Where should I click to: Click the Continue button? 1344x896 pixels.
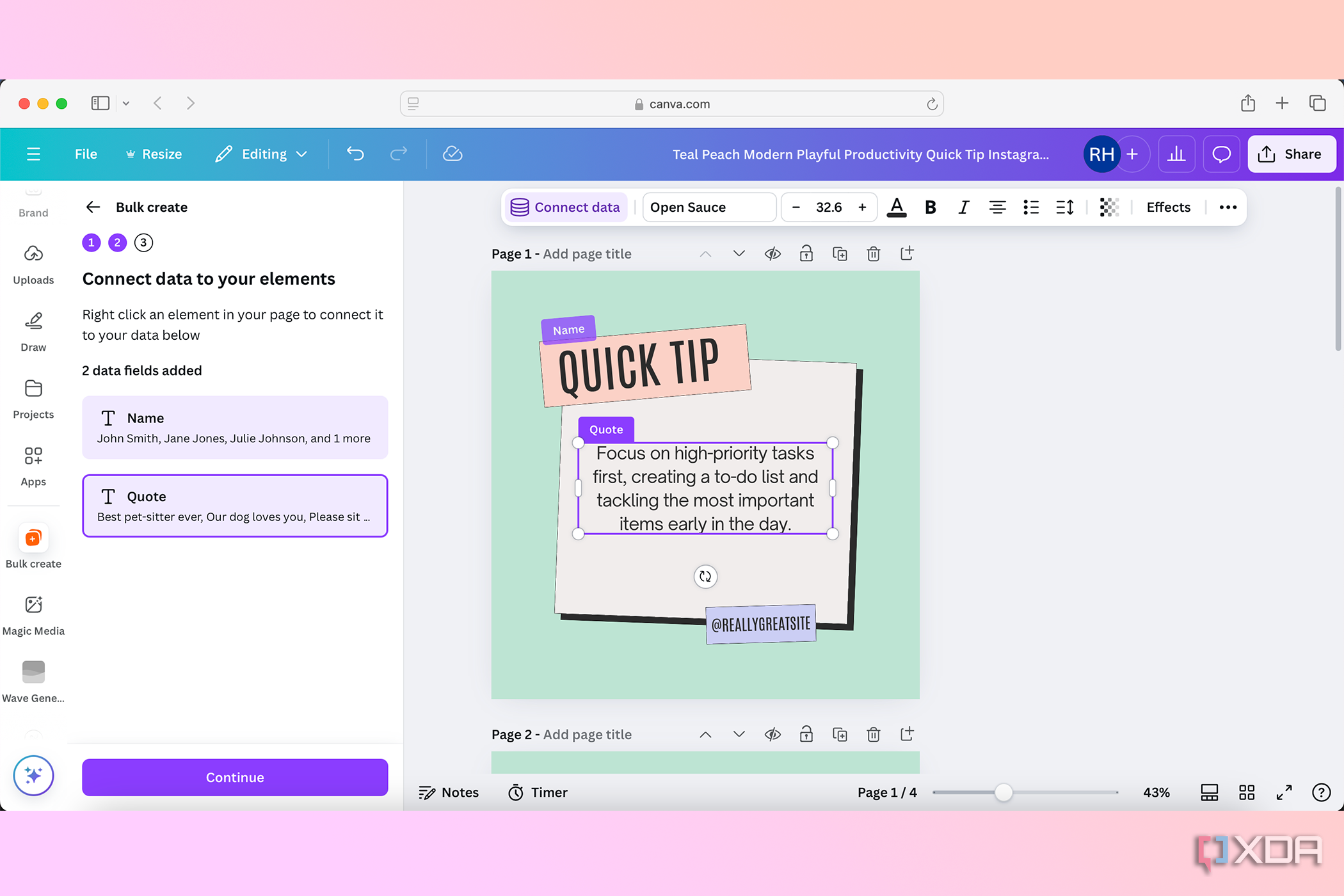235,777
